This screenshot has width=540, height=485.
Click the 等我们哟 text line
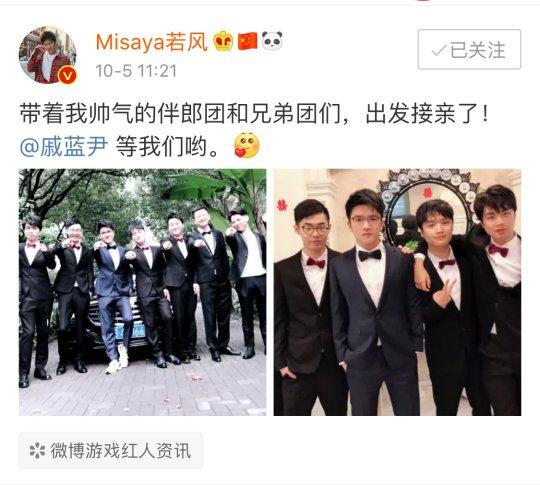pos(167,147)
